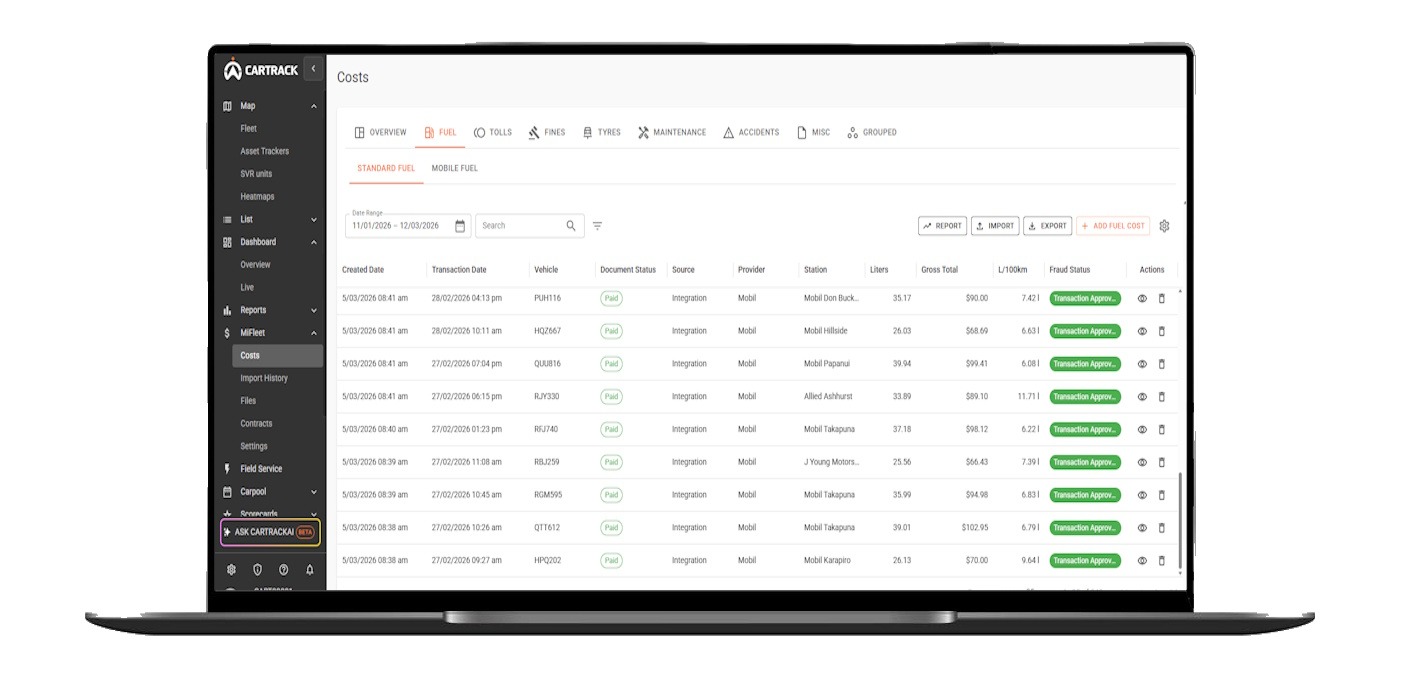Click inside the Search input field
Image resolution: width=1415 pixels, height=697 pixels.
(520, 225)
